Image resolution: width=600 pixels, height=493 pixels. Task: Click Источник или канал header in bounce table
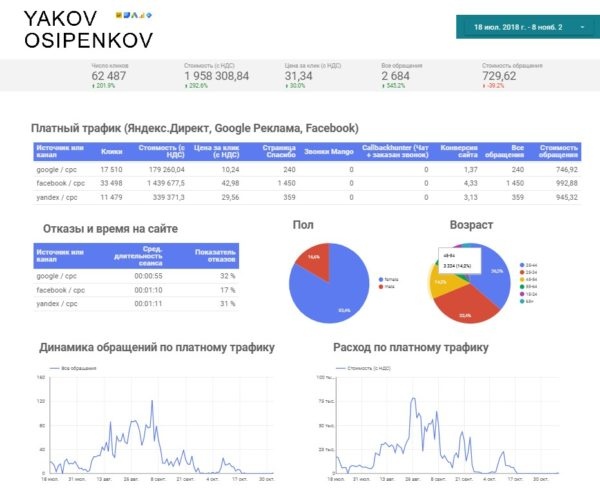click(x=60, y=256)
